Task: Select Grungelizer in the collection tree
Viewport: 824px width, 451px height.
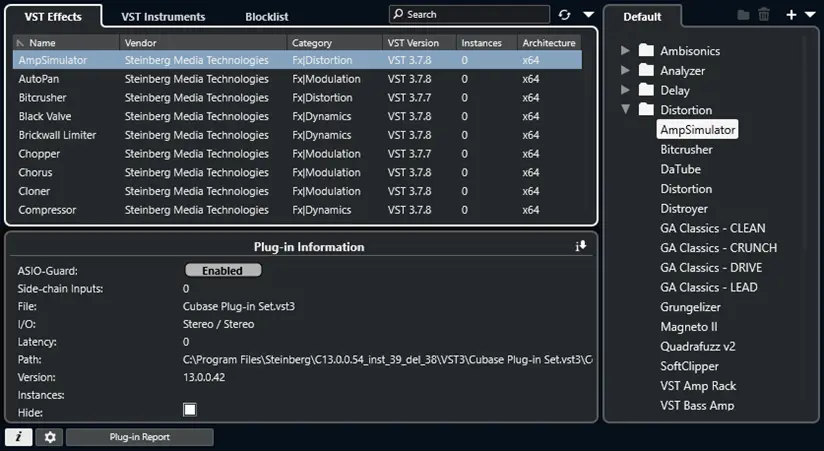Action: pos(691,307)
